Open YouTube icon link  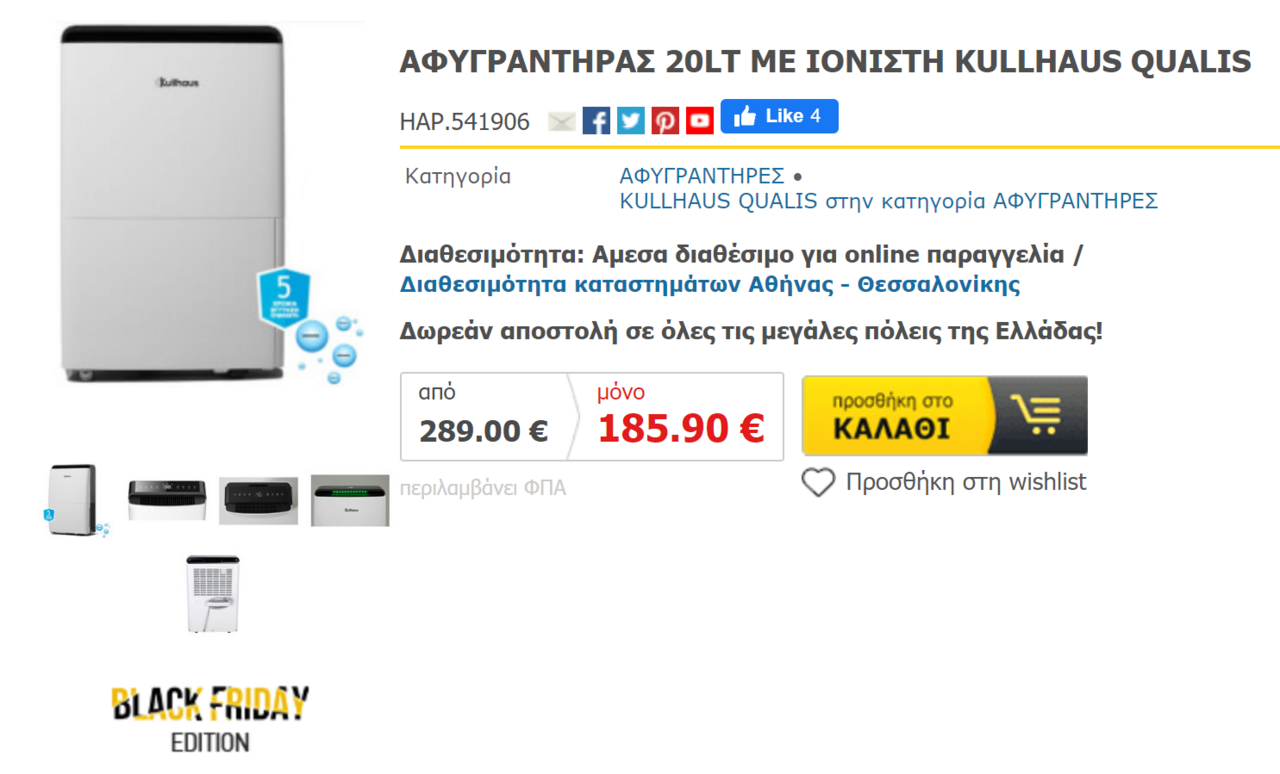point(700,121)
